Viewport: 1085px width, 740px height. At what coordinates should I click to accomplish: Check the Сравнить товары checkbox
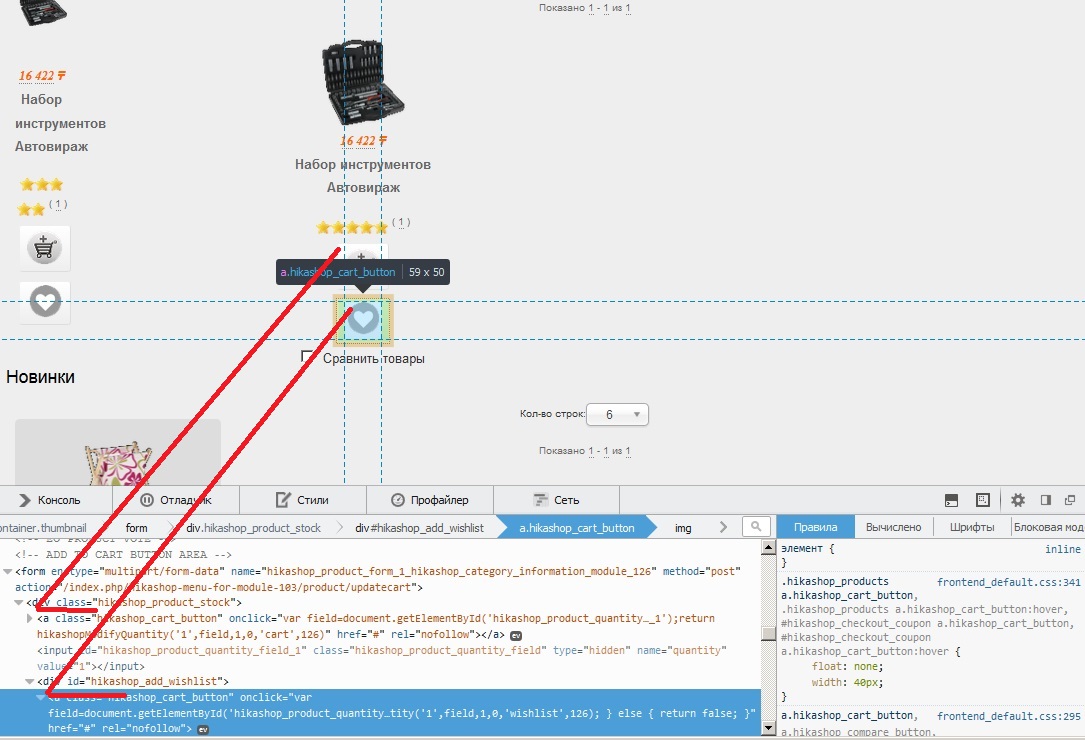click(307, 357)
